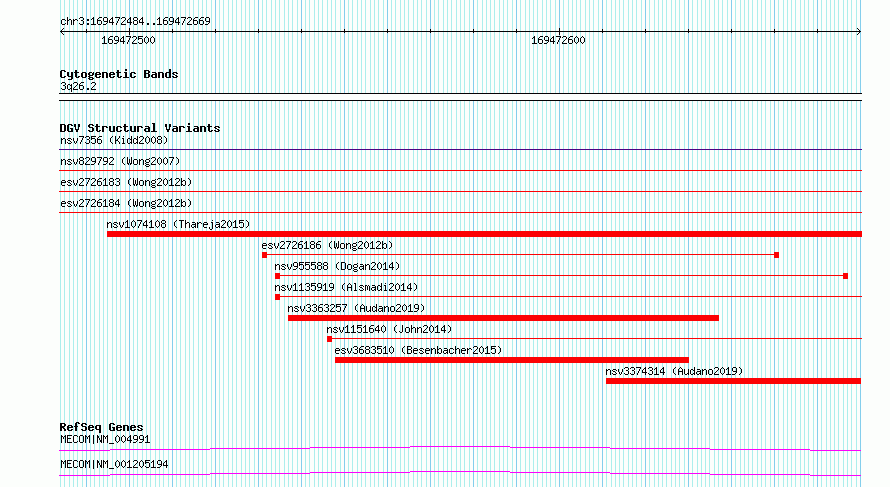Click the thin red esv2726186 connector line
Image resolution: width=890 pixels, height=487 pixels.
[x=520, y=255]
